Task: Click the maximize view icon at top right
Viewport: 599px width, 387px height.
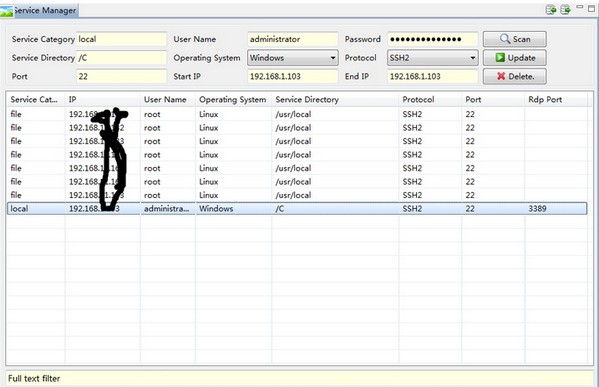Action: (591, 9)
